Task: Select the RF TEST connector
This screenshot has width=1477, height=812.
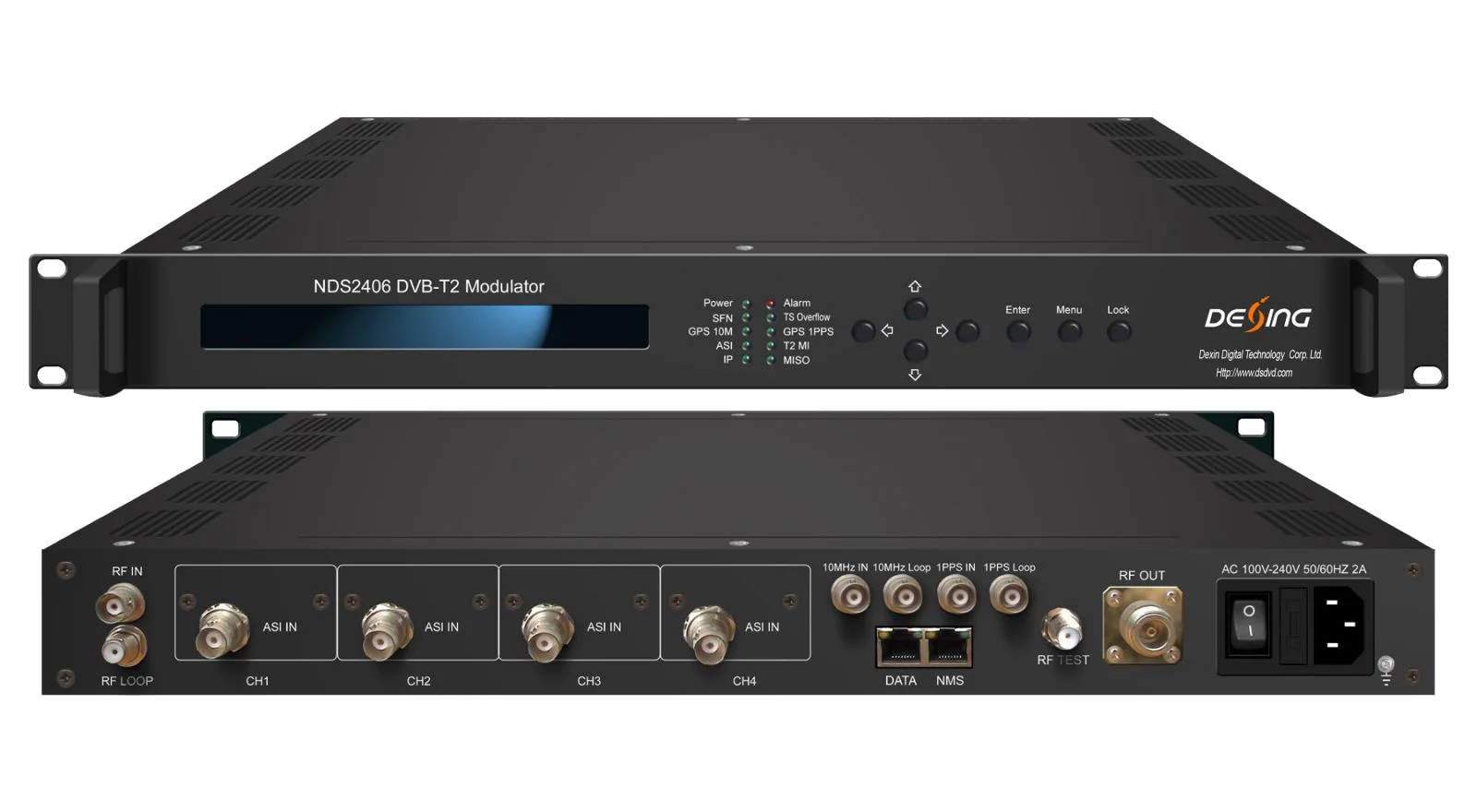Action: [1062, 628]
